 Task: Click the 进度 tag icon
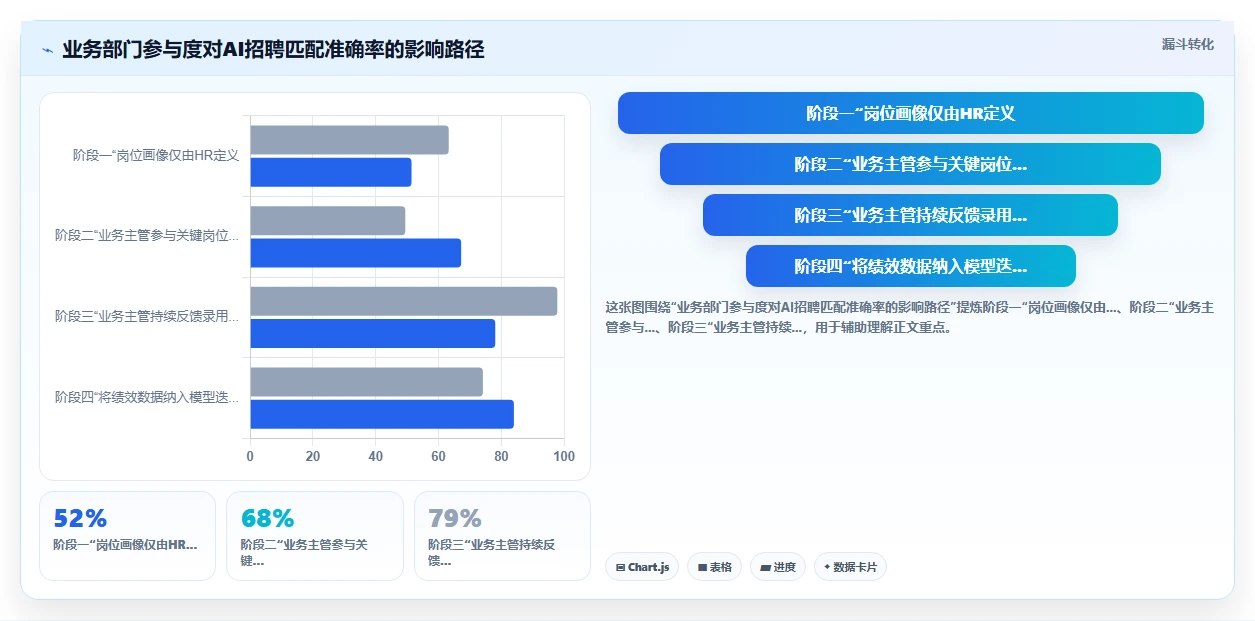point(765,567)
